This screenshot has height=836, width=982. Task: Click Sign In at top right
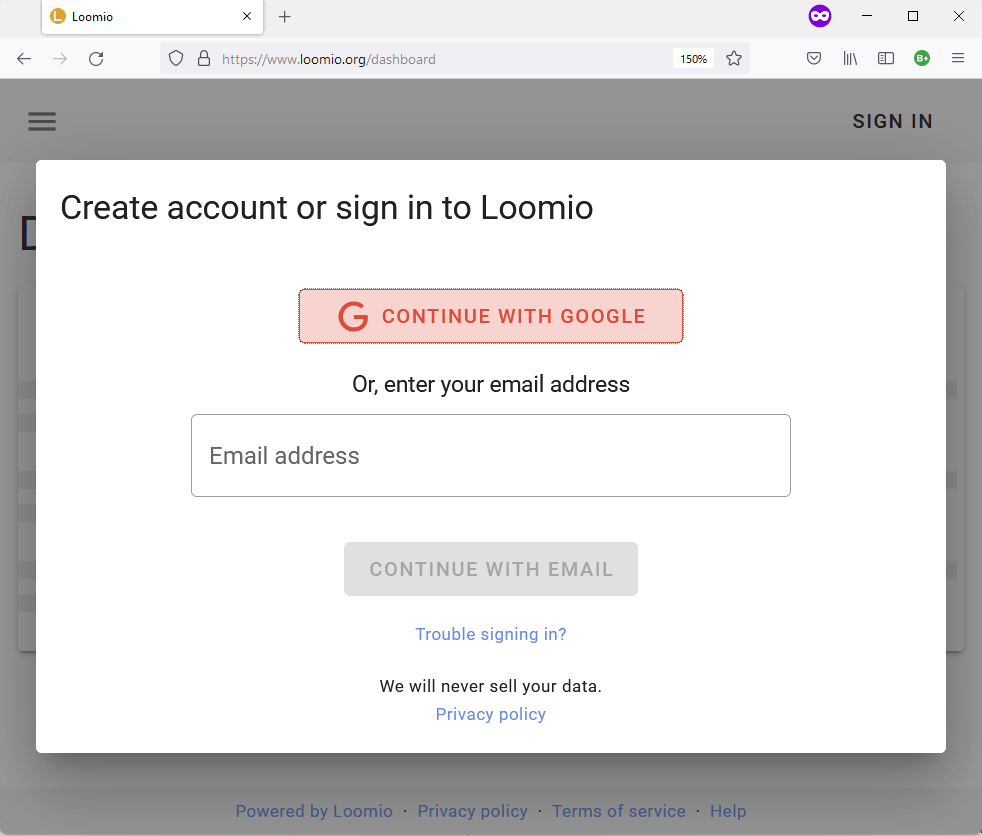(892, 121)
